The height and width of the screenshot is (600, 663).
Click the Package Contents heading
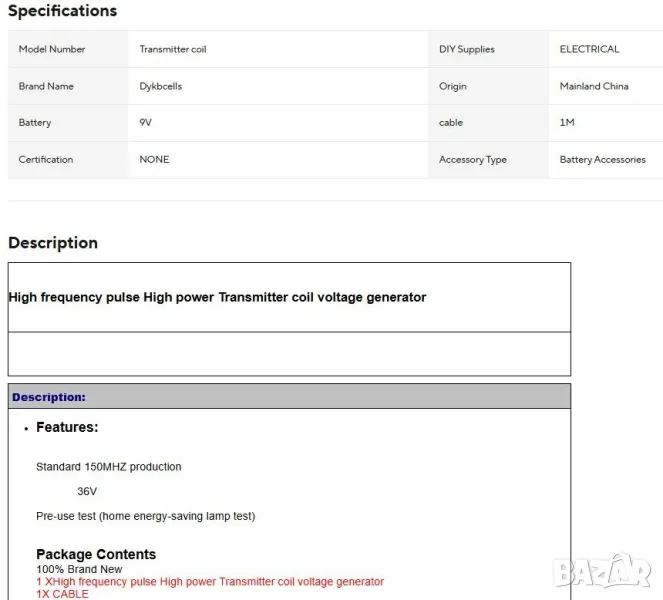click(x=96, y=554)
